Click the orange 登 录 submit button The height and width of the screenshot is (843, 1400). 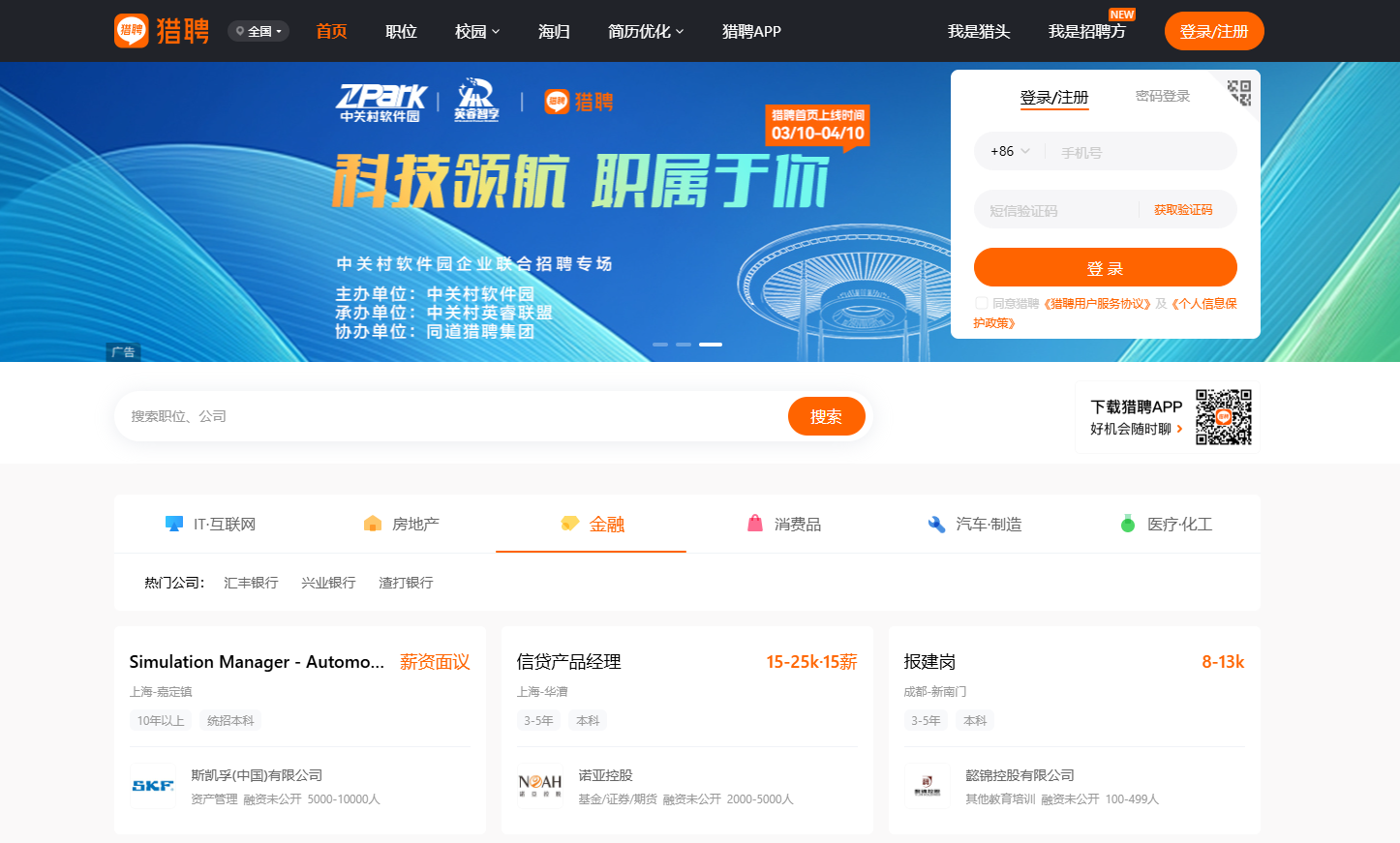point(1106,267)
